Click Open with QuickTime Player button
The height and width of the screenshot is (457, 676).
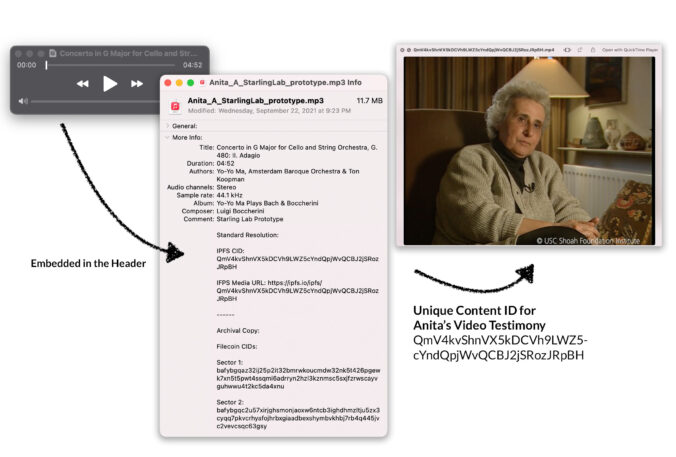[629, 48]
